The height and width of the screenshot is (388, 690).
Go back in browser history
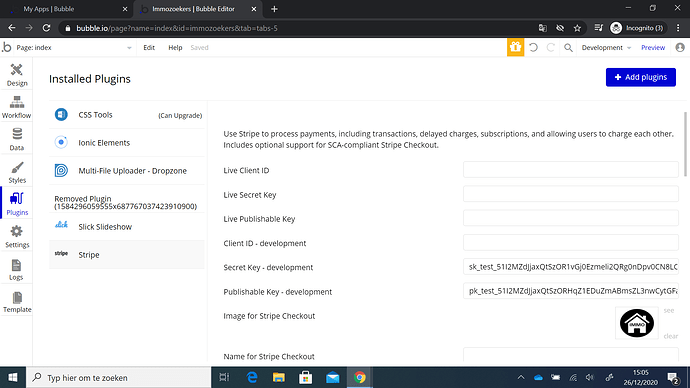point(12,28)
